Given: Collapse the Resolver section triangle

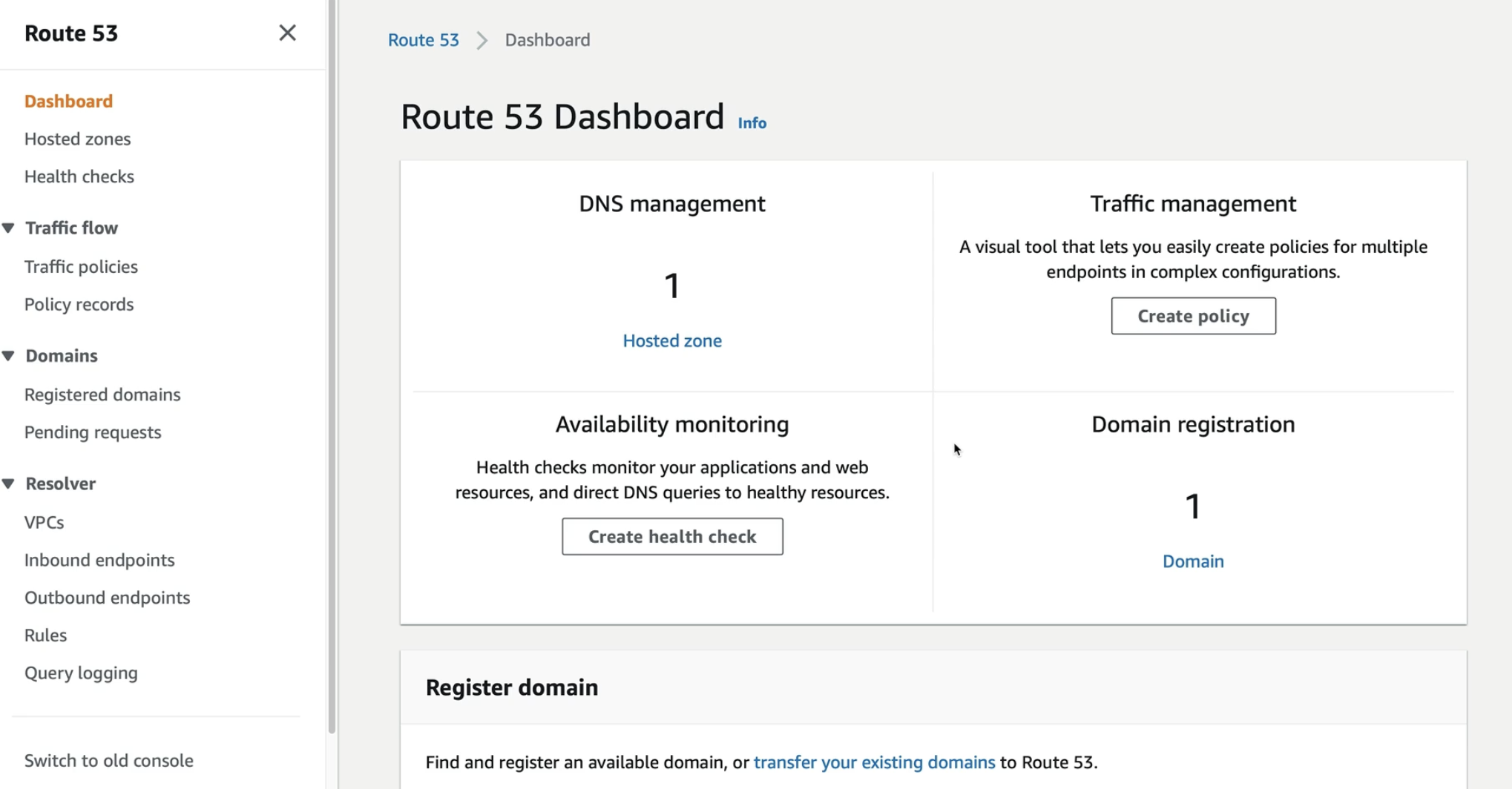Looking at the screenshot, I should click(9, 483).
